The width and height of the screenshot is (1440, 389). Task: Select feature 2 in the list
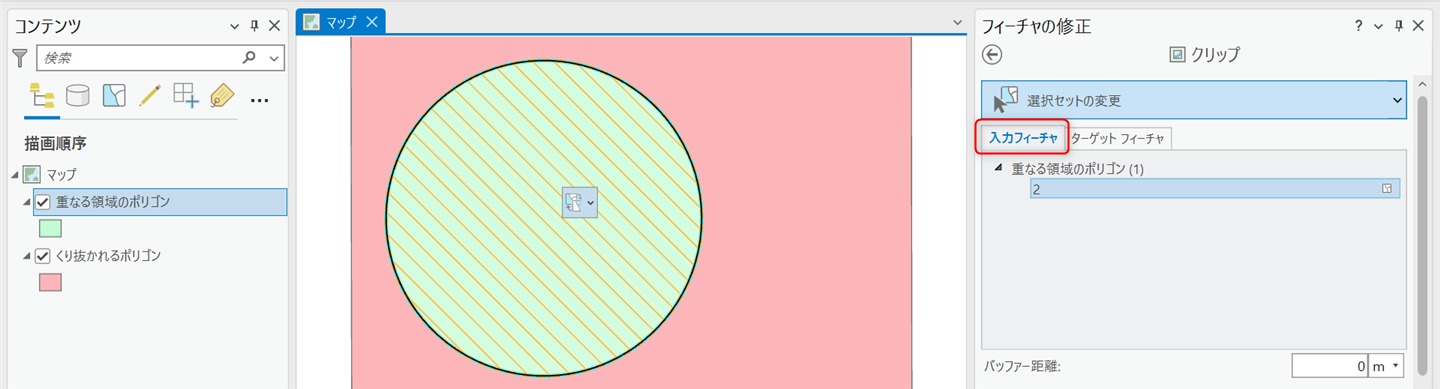1215,188
